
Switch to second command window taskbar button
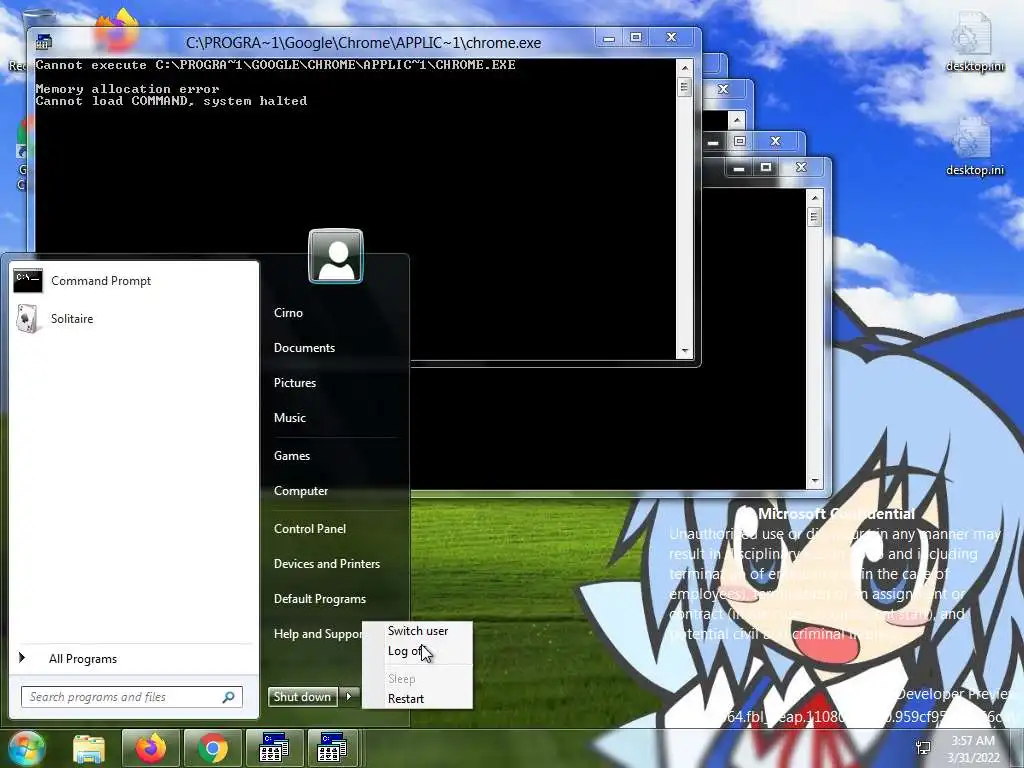point(332,748)
